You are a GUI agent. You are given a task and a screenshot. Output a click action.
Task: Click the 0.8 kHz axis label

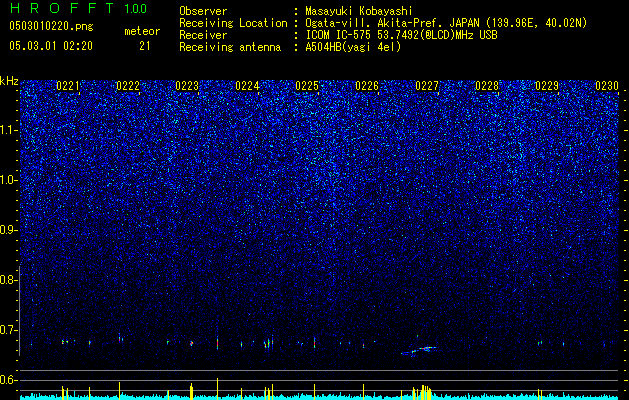[x=8, y=280]
